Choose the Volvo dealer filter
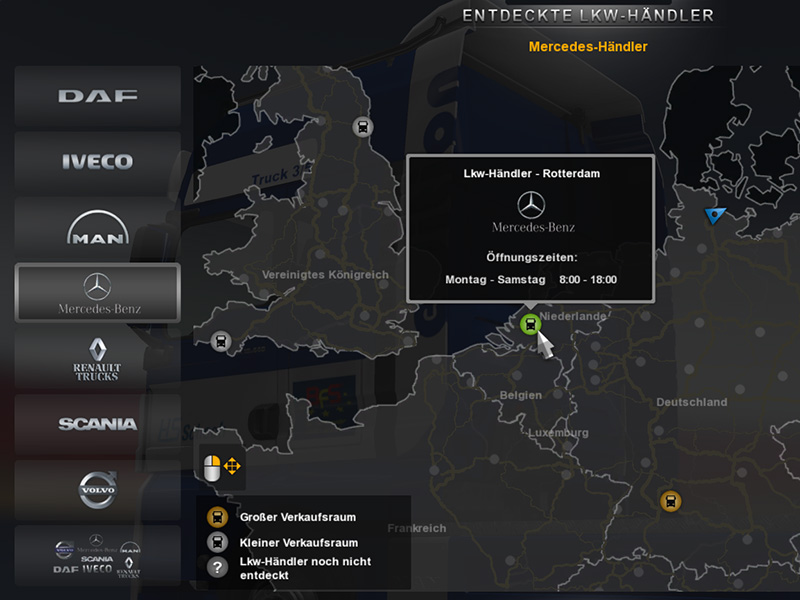This screenshot has height=600, width=800. point(97,490)
